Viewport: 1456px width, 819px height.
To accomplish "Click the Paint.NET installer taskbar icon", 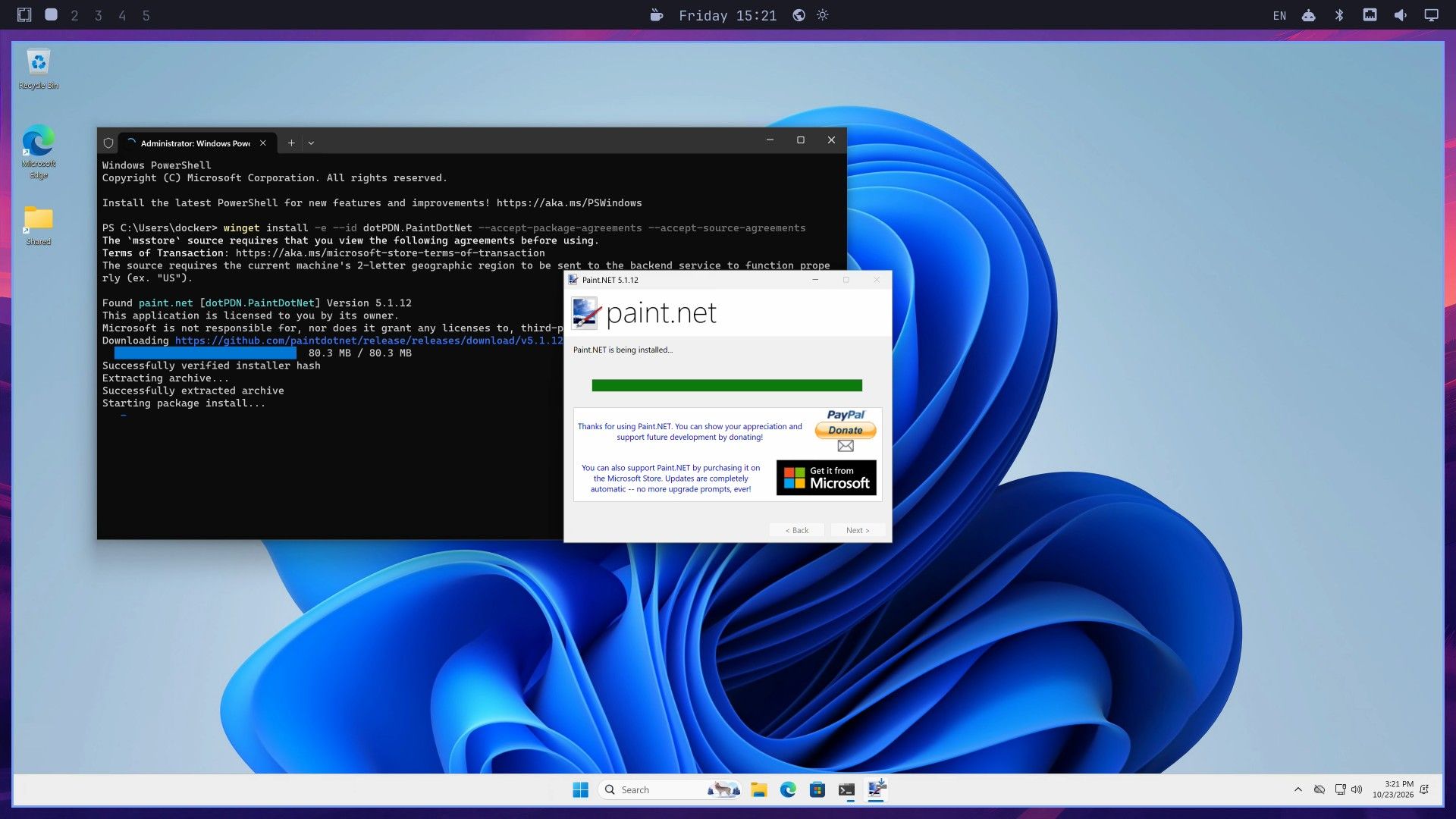I will 877,790.
